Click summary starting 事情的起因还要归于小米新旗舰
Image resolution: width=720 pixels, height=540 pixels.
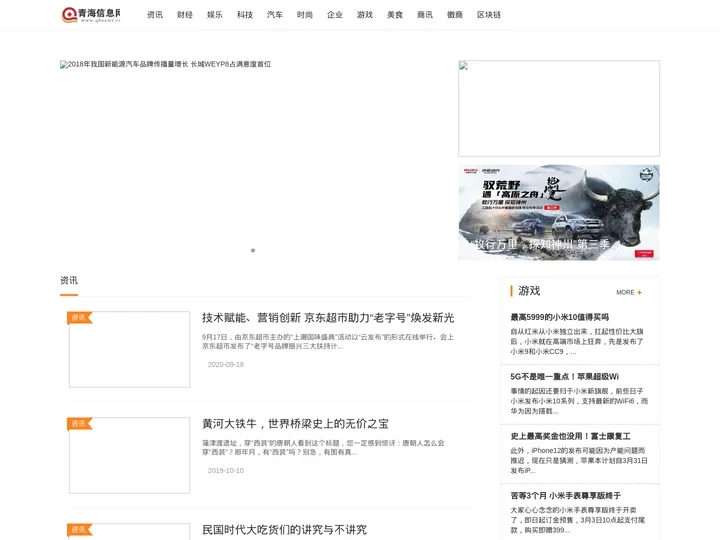pyautogui.click(x=579, y=401)
